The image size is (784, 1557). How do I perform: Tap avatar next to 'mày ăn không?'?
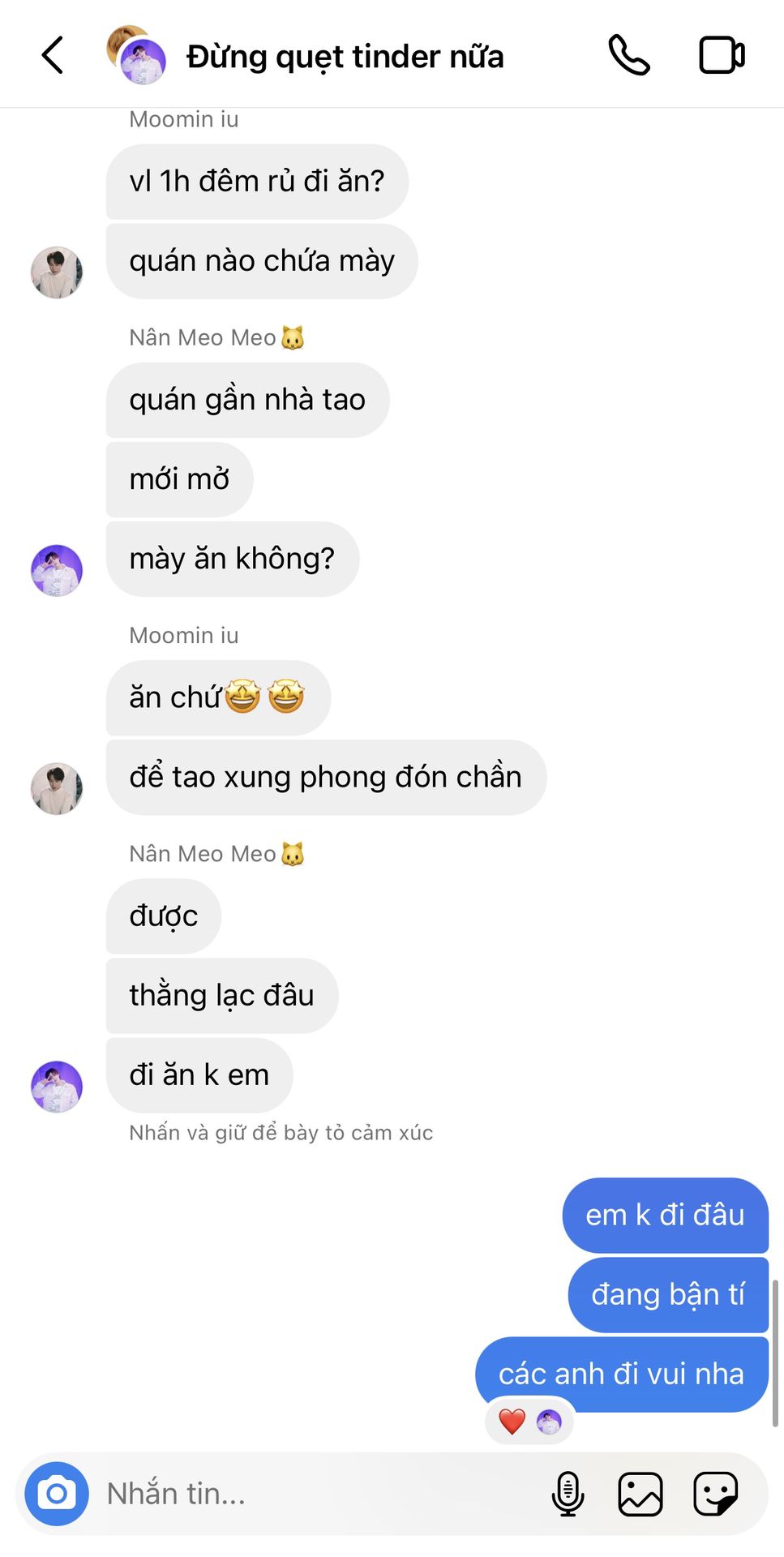[x=57, y=570]
